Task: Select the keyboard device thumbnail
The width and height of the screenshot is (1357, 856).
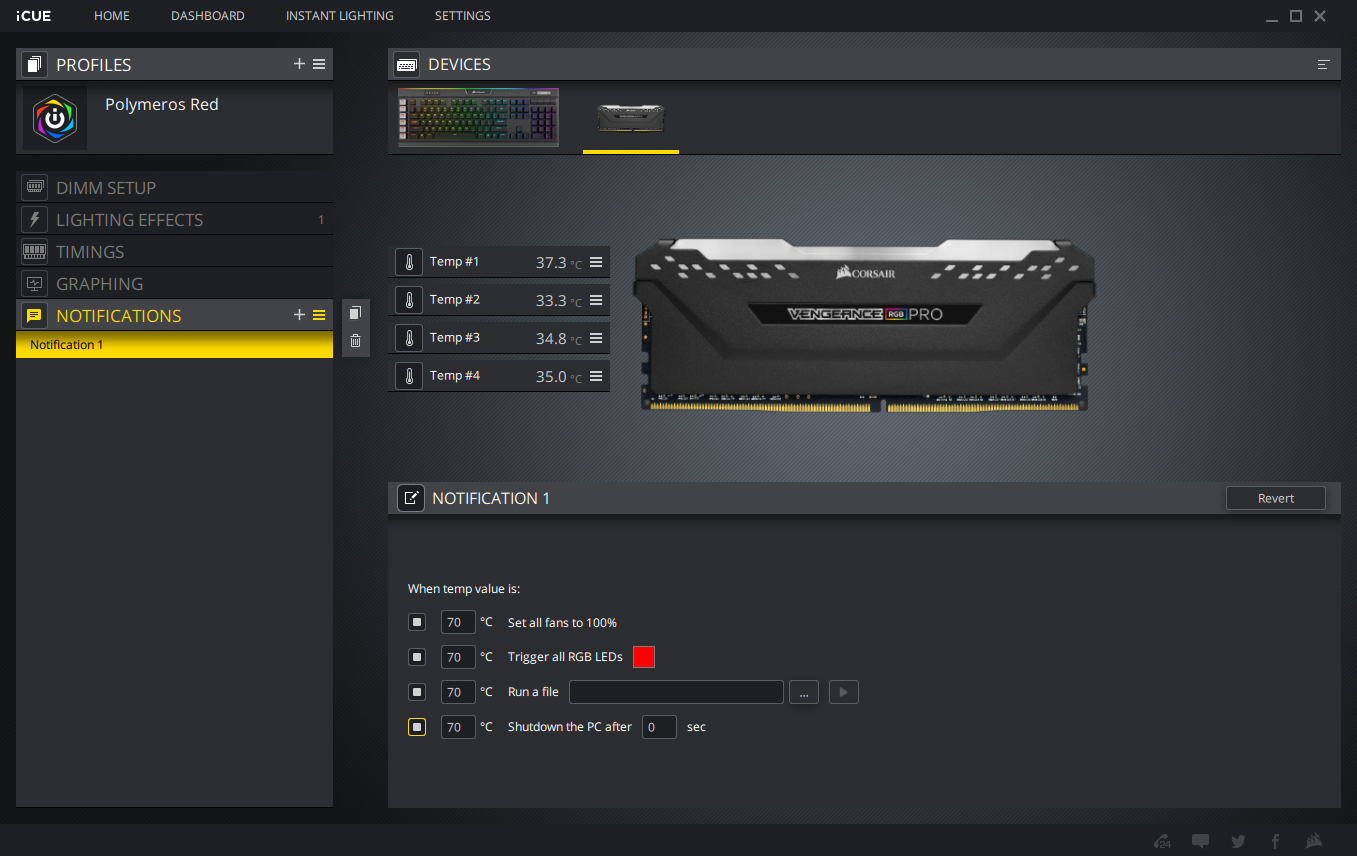Action: (x=478, y=118)
